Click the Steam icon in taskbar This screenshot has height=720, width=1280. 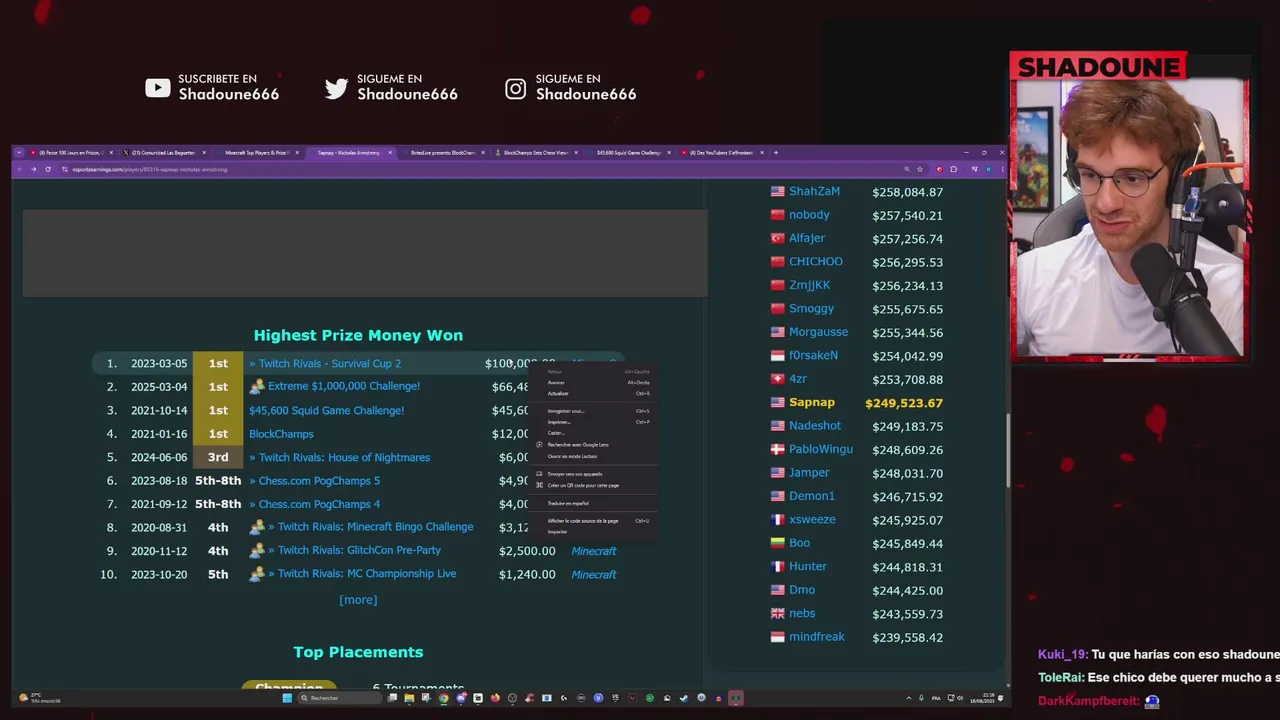point(683,698)
